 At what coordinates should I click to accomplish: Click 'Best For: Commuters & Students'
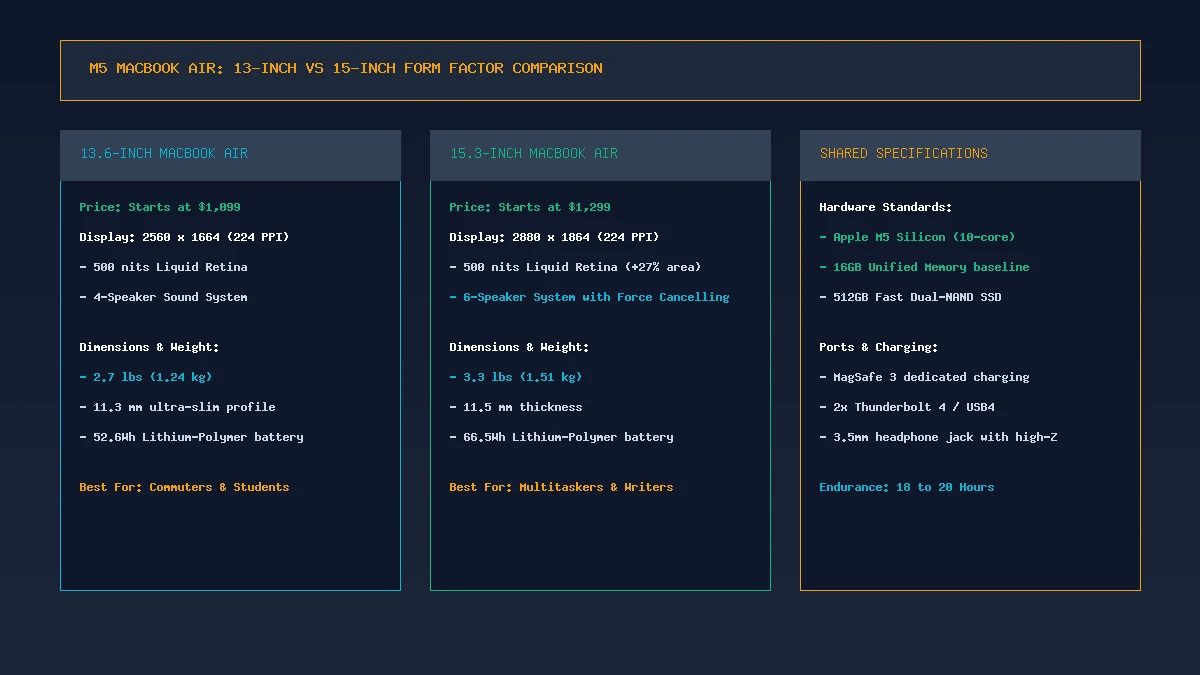184,487
